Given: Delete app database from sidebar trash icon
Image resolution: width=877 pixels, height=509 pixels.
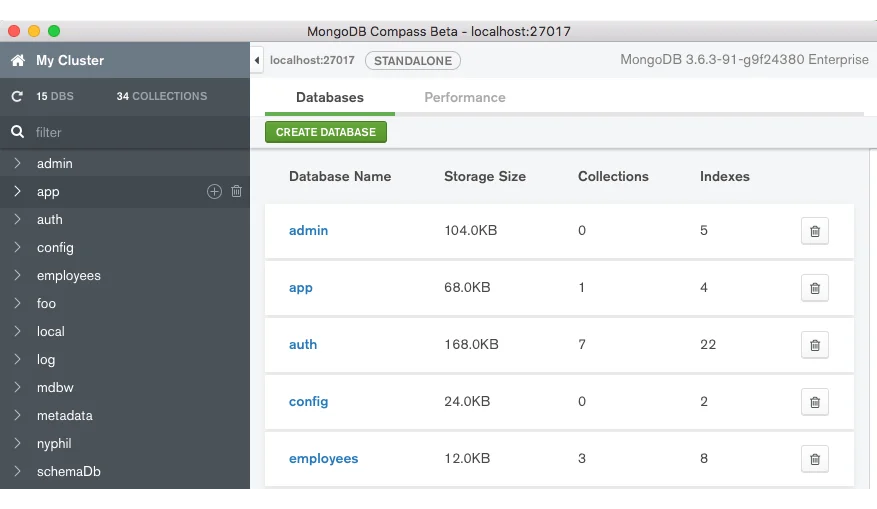Looking at the screenshot, I should [x=237, y=191].
